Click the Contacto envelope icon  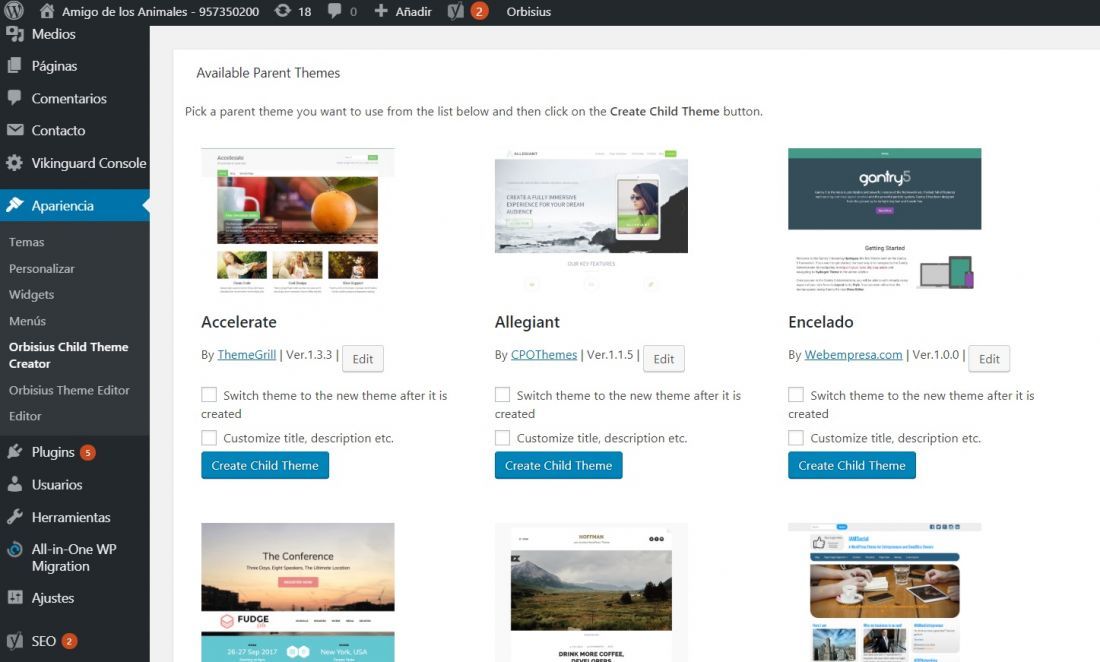(15, 130)
